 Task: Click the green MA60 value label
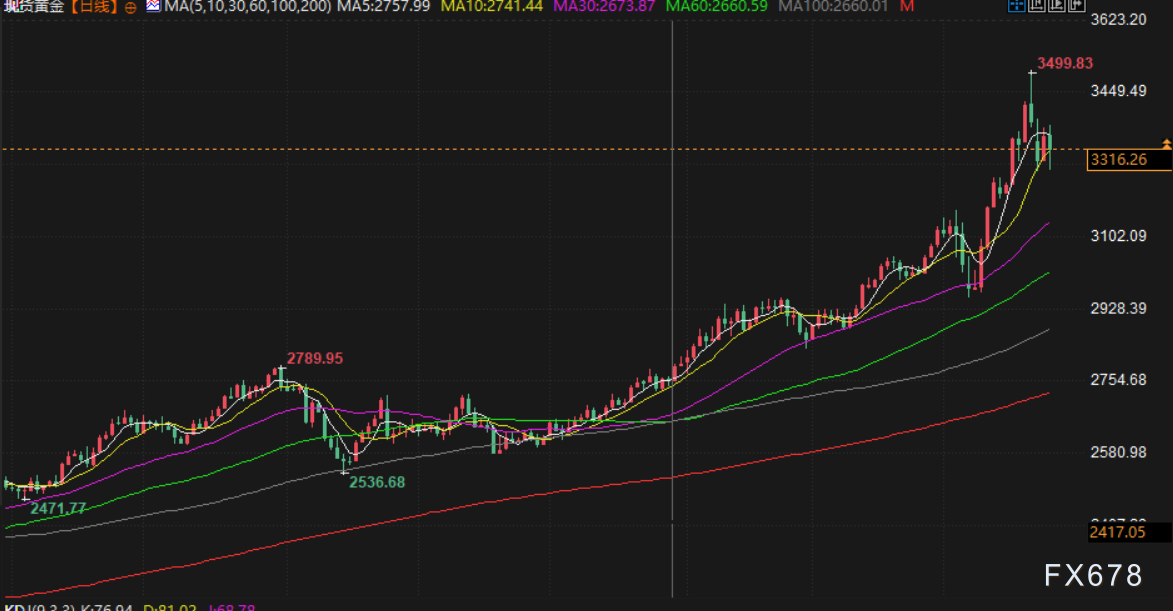[x=717, y=7]
